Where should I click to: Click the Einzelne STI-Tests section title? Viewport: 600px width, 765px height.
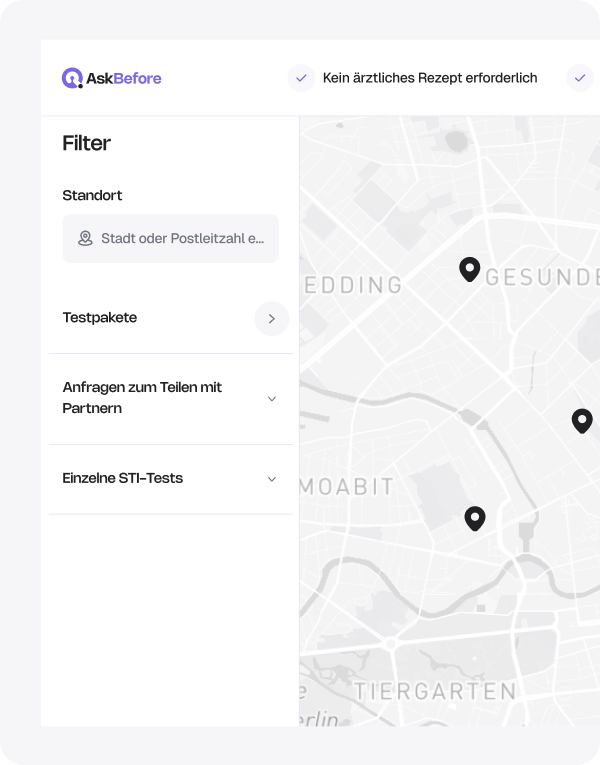click(122, 478)
